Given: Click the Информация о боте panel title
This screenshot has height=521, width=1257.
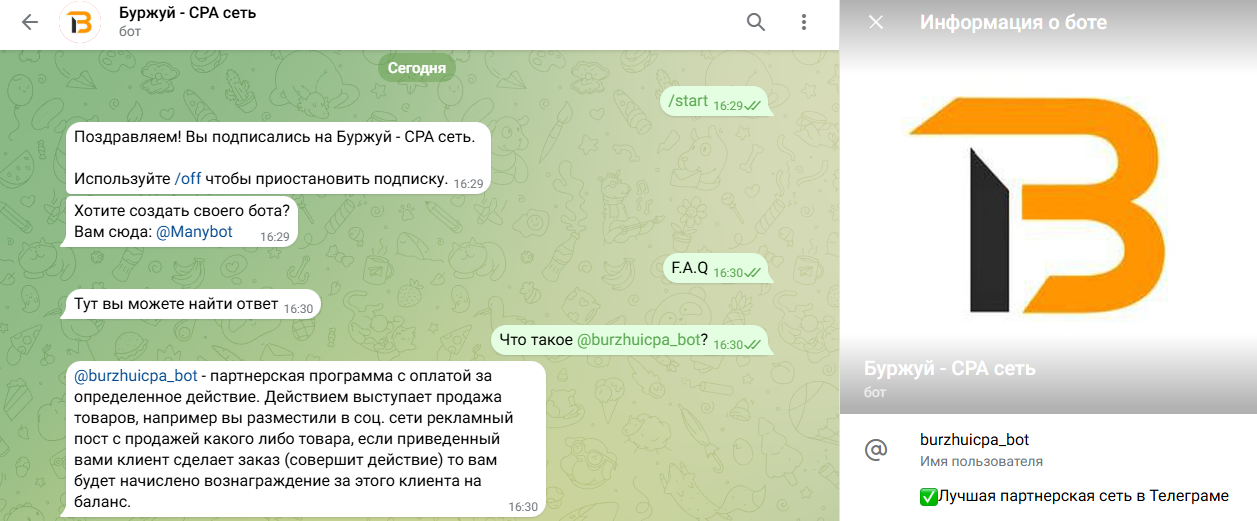Looking at the screenshot, I should (1013, 22).
